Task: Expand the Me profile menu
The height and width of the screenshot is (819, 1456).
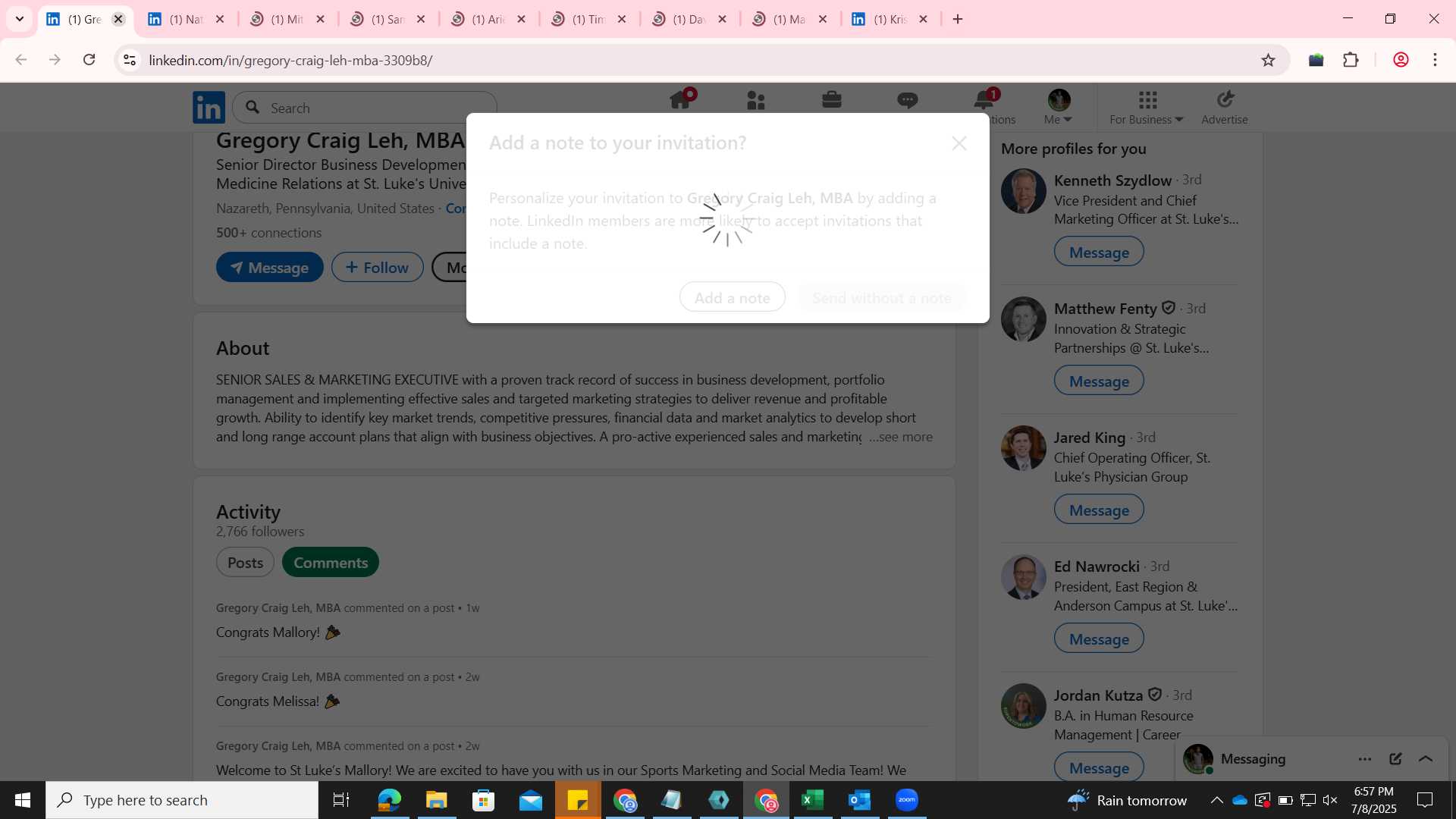Action: [1059, 107]
